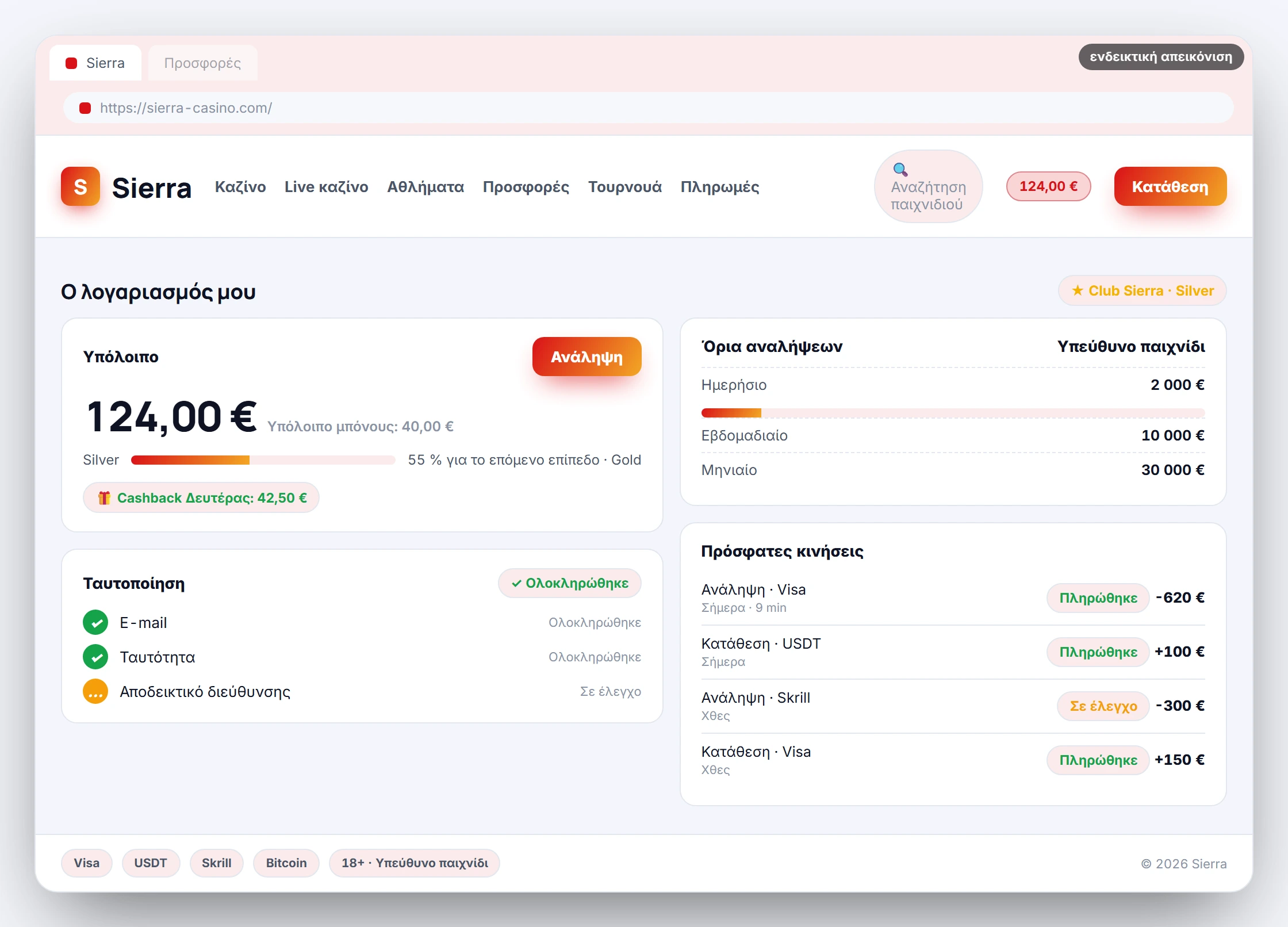Click the Sierra S logo icon
The width and height of the screenshot is (1288, 927).
click(x=80, y=186)
